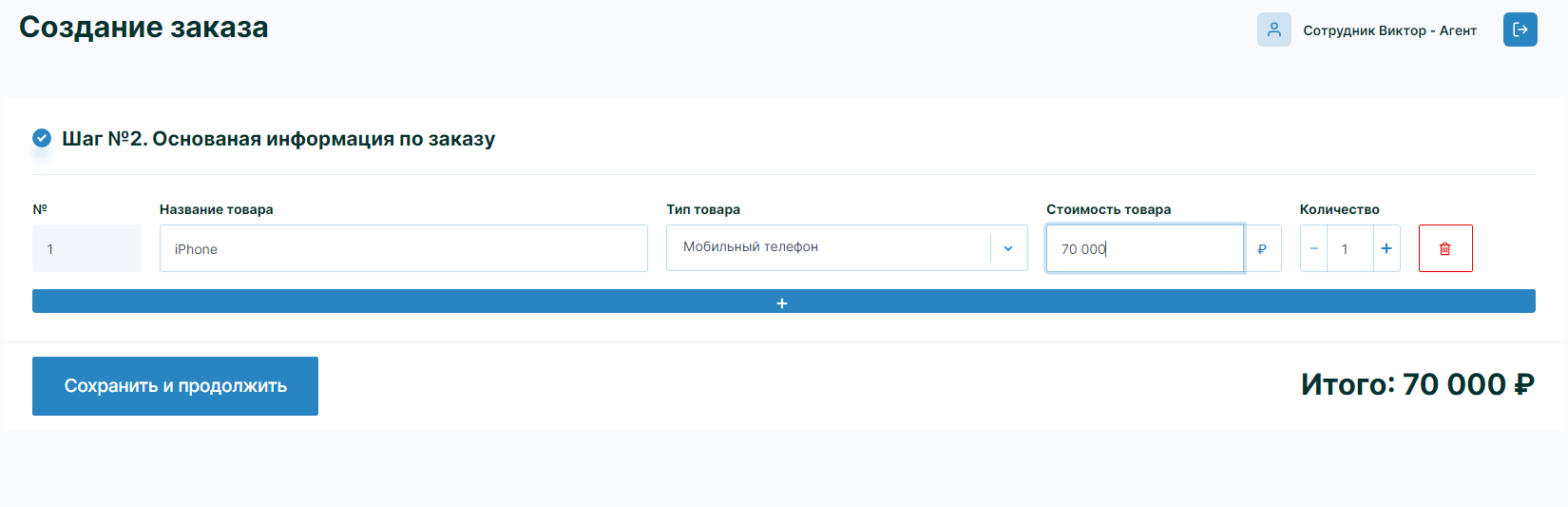This screenshot has width=1568, height=507.
Task: Click the 'Сотрудник Виктор - Агент' user name
Action: 1389,30
